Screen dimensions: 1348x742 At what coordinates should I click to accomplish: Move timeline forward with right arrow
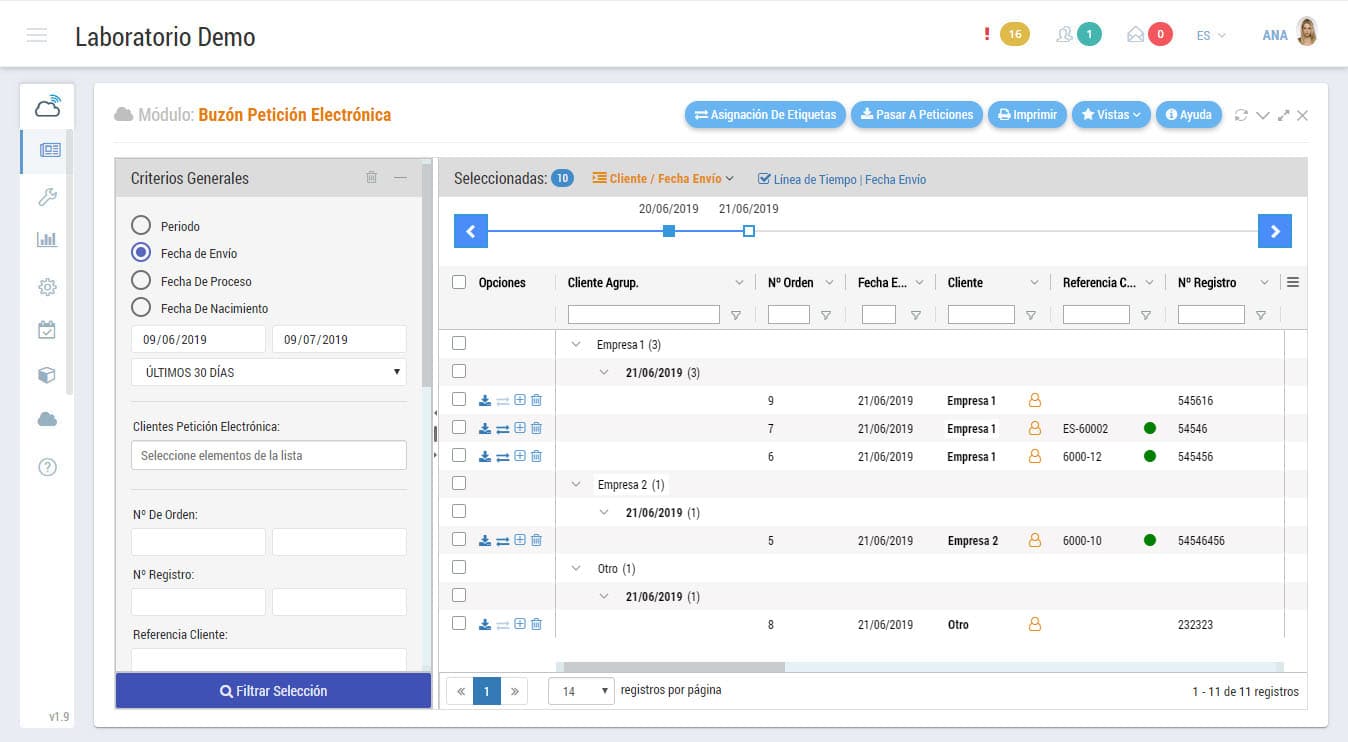(x=1275, y=231)
